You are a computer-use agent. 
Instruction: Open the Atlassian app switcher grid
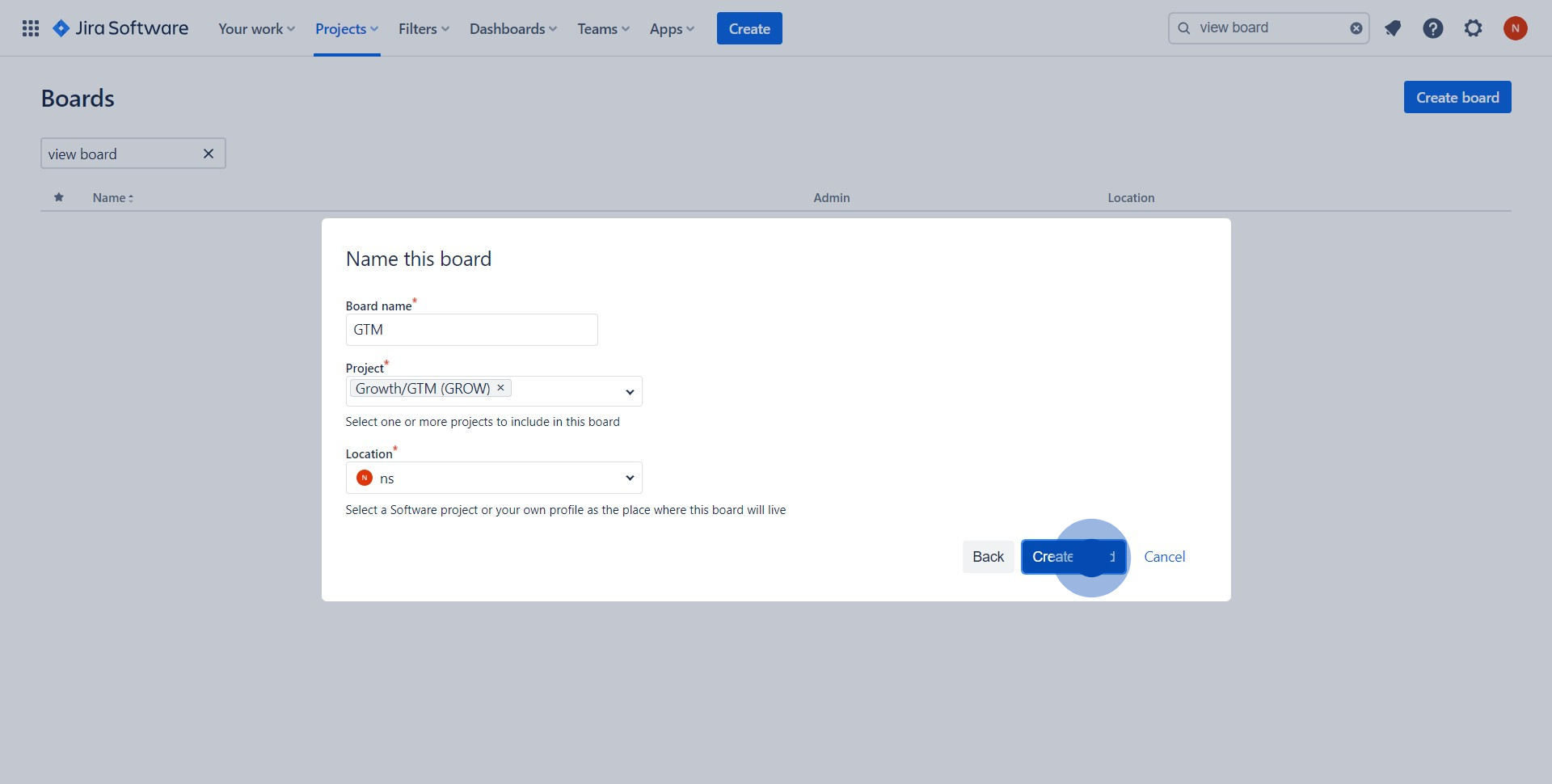[30, 27]
